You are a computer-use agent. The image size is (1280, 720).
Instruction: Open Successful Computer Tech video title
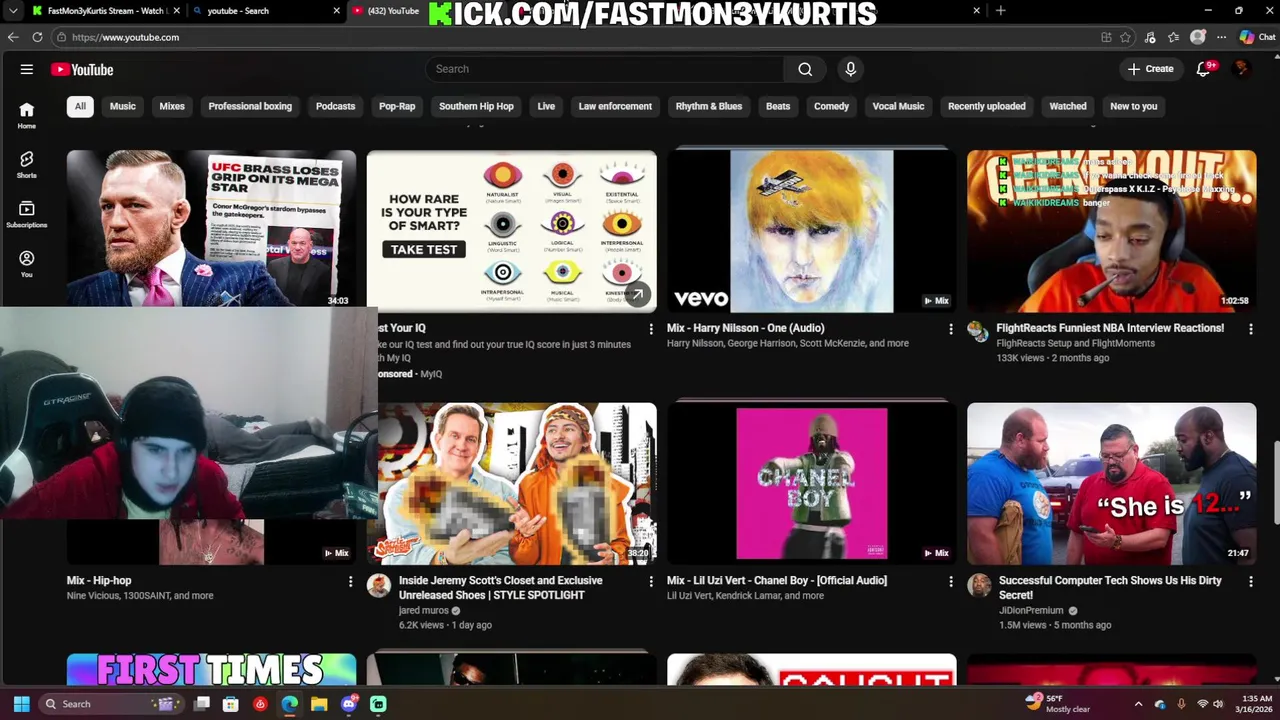(1110, 588)
